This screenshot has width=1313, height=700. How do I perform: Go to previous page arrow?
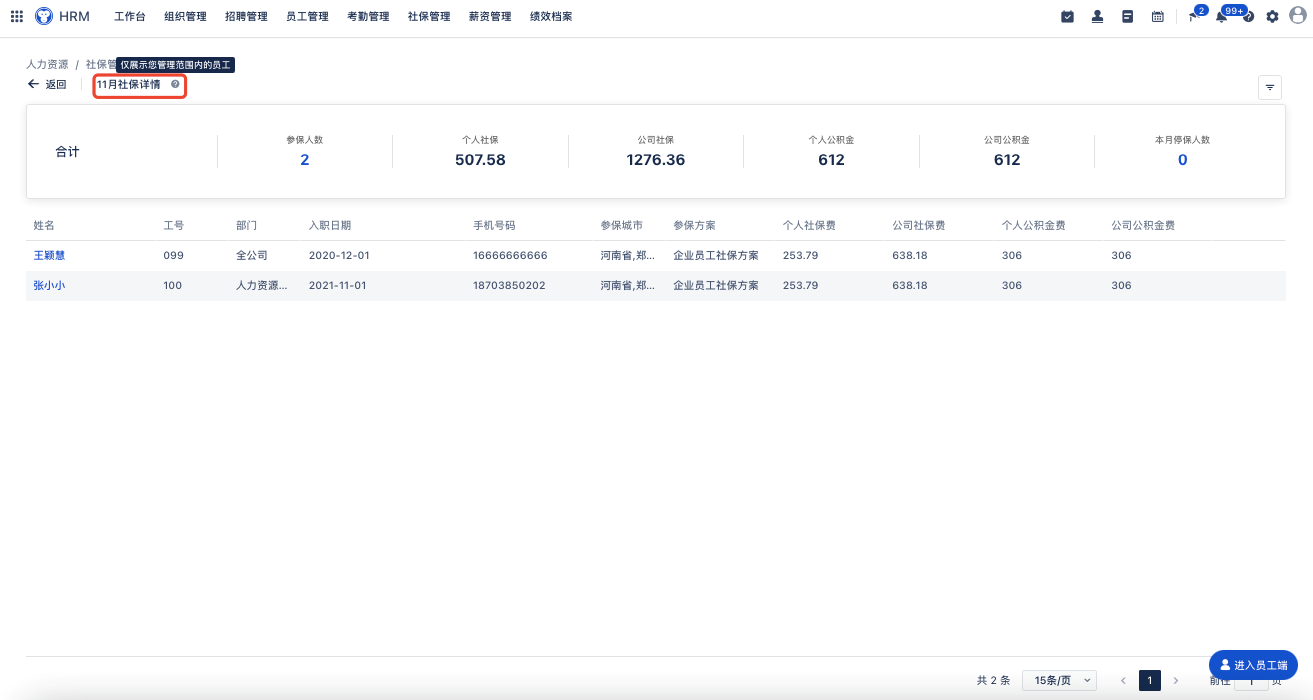click(1123, 680)
